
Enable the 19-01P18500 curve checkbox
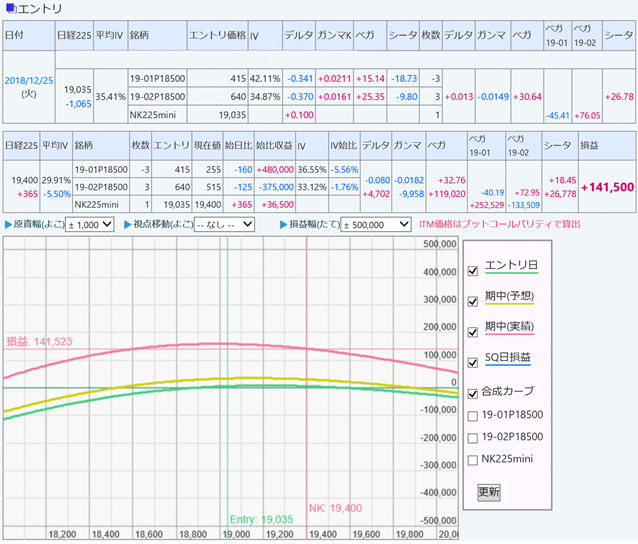tap(473, 416)
